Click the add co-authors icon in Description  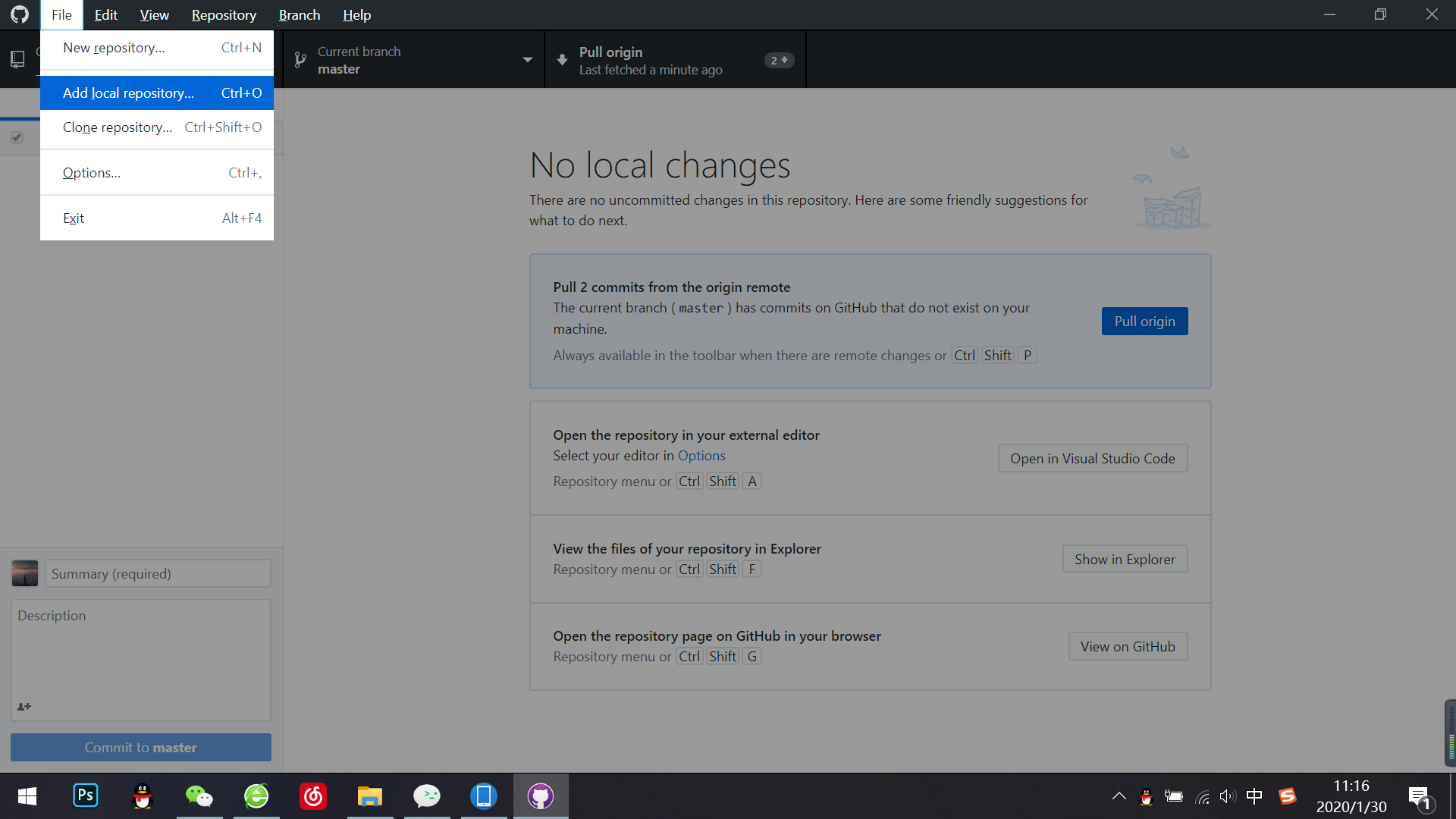24,706
